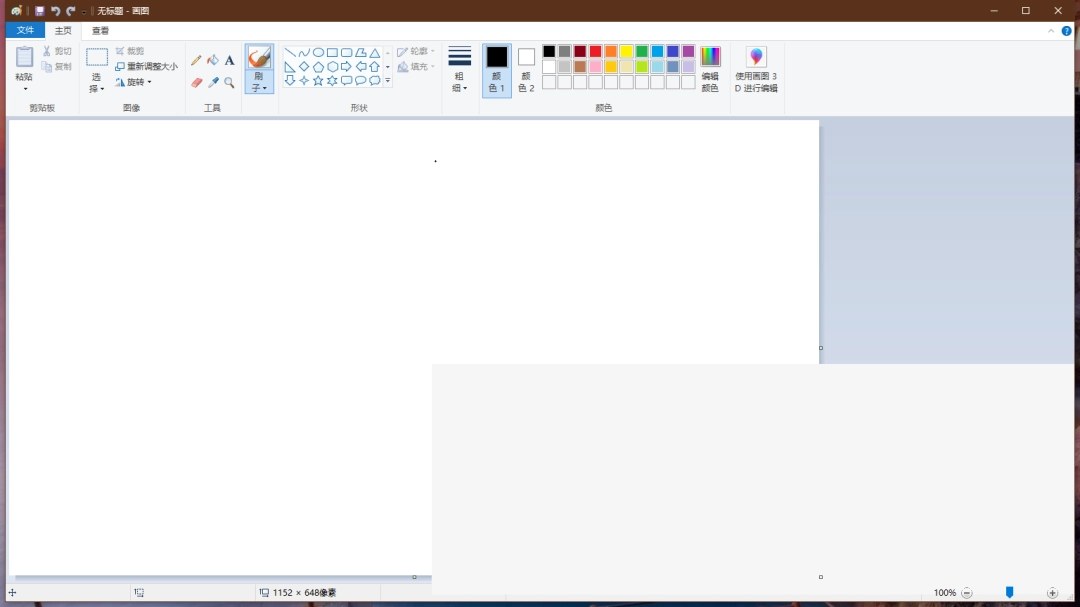Choose the oval callout shape

(360, 81)
